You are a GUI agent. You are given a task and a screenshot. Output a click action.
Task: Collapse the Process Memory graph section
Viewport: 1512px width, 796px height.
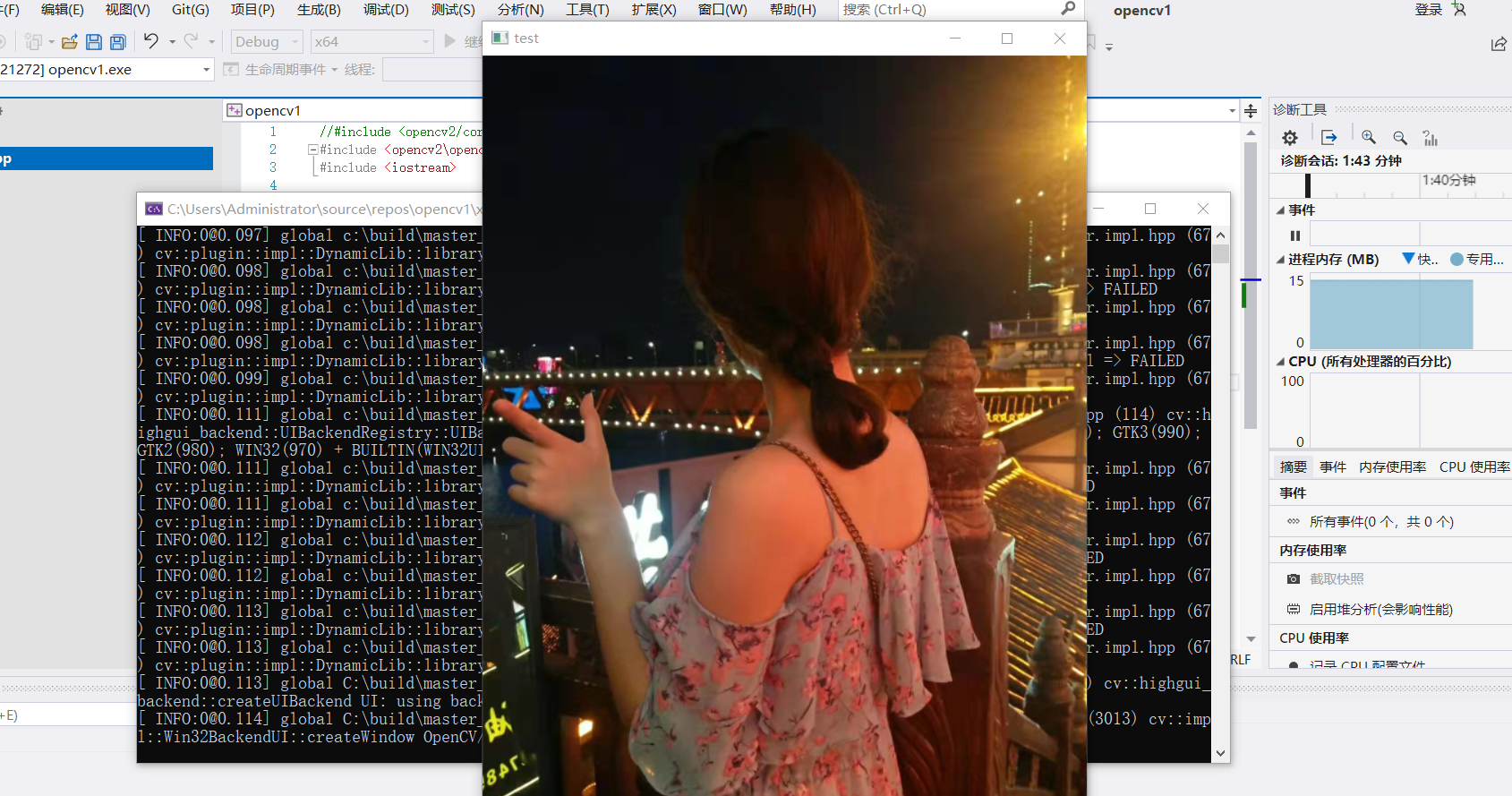point(1280,260)
